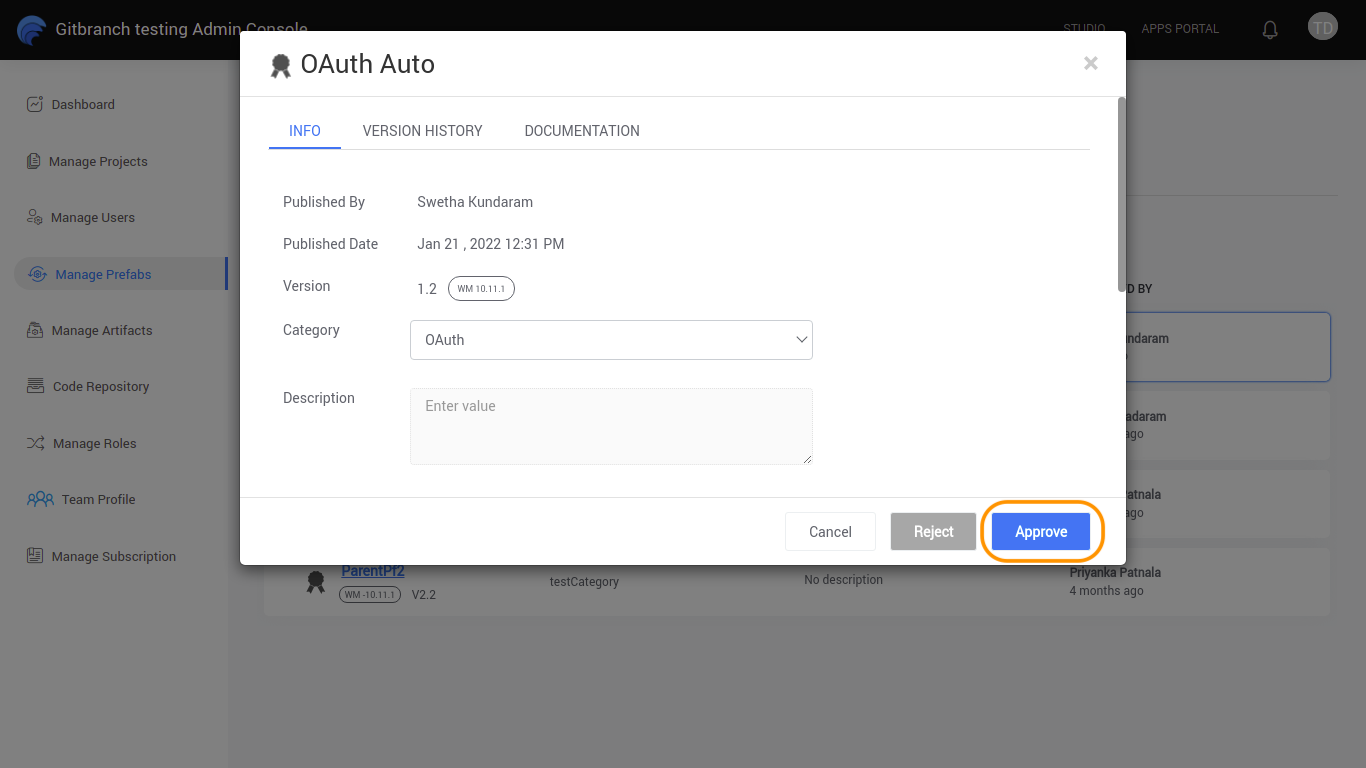Click the Manage Roles shuffle icon
1366x768 pixels.
[35, 443]
